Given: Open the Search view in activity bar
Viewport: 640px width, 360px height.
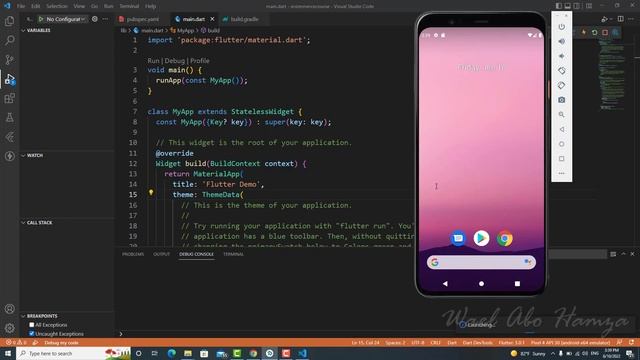Looking at the screenshot, I should pos(9,40).
